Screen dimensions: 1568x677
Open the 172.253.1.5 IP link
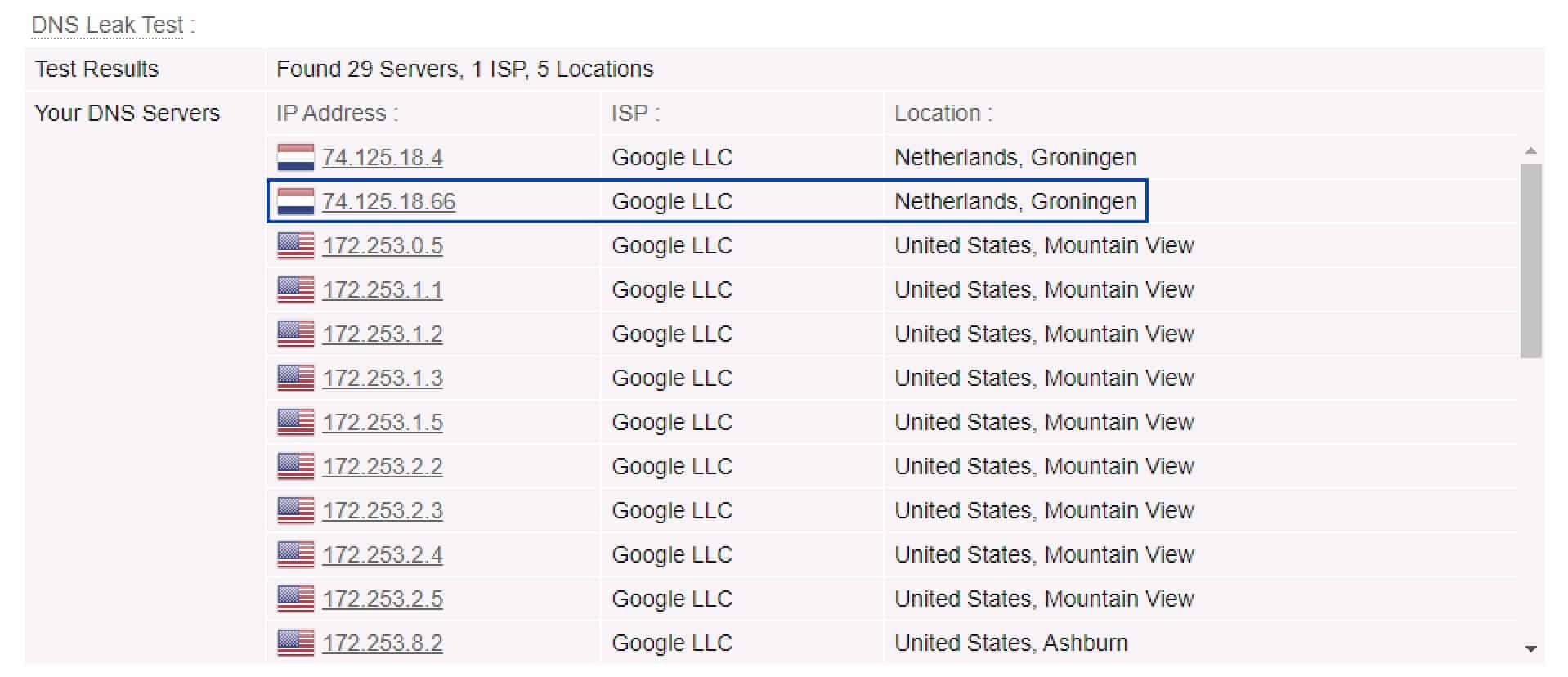click(382, 422)
